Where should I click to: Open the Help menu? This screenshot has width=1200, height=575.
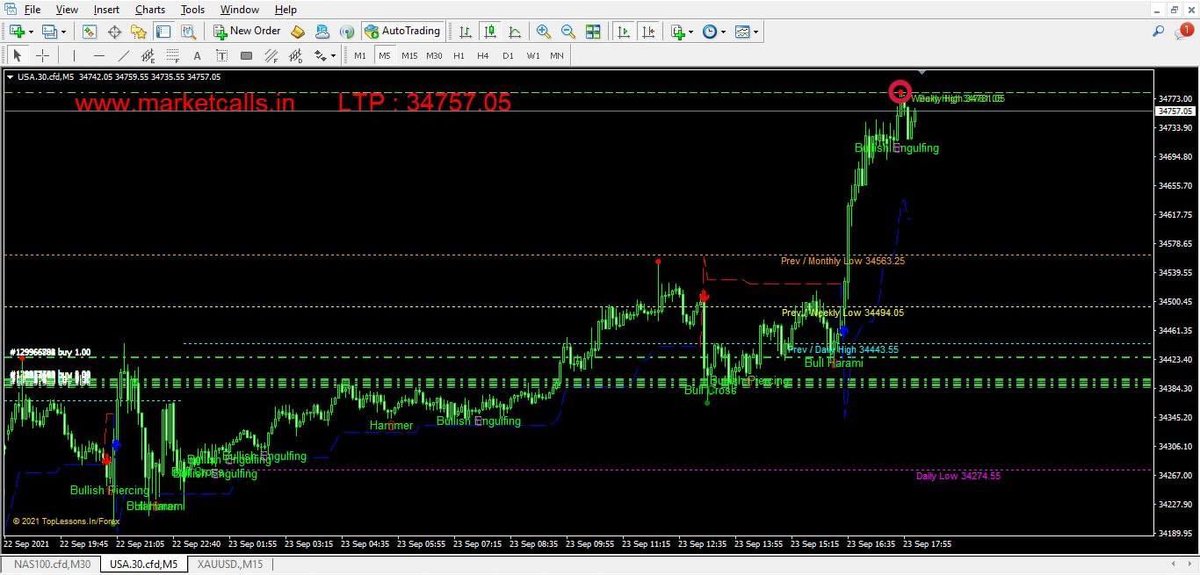pos(285,9)
